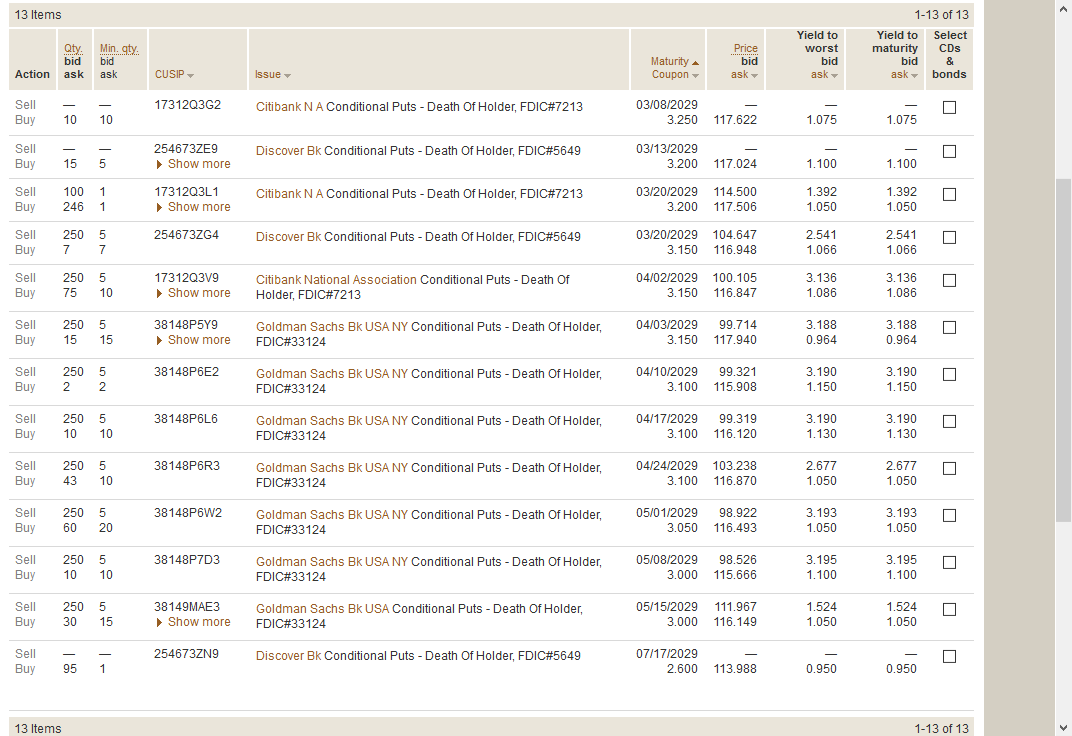The height and width of the screenshot is (736, 1072).
Task: Click Sell for CUSIP 17312Q3L1
Action: click(x=25, y=192)
